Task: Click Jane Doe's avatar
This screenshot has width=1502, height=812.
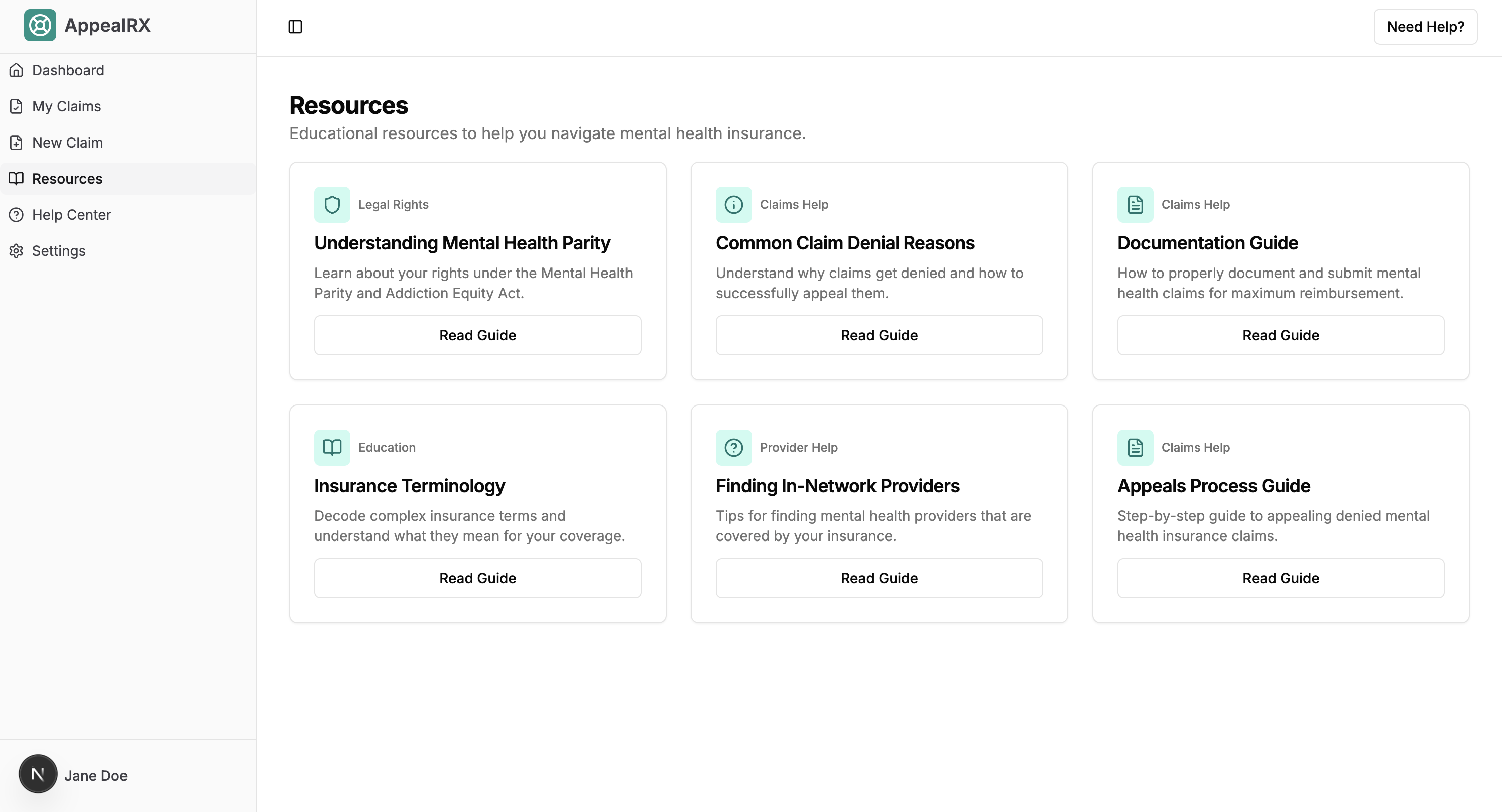Action: [x=38, y=774]
